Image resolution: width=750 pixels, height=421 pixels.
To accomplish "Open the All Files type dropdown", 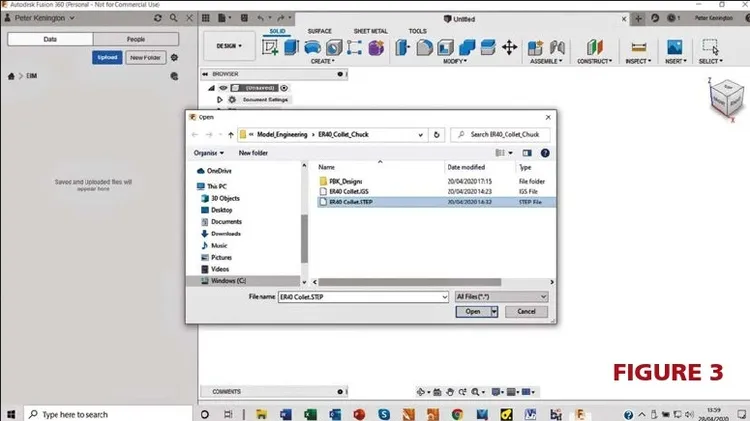I will (501, 297).
